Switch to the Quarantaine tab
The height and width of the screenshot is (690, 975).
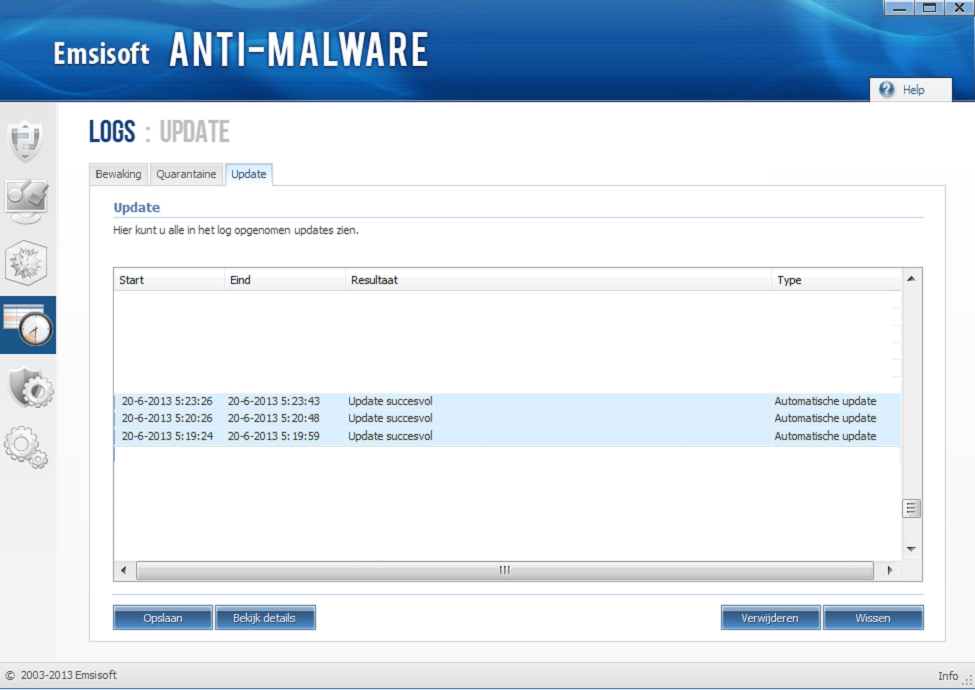[186, 174]
